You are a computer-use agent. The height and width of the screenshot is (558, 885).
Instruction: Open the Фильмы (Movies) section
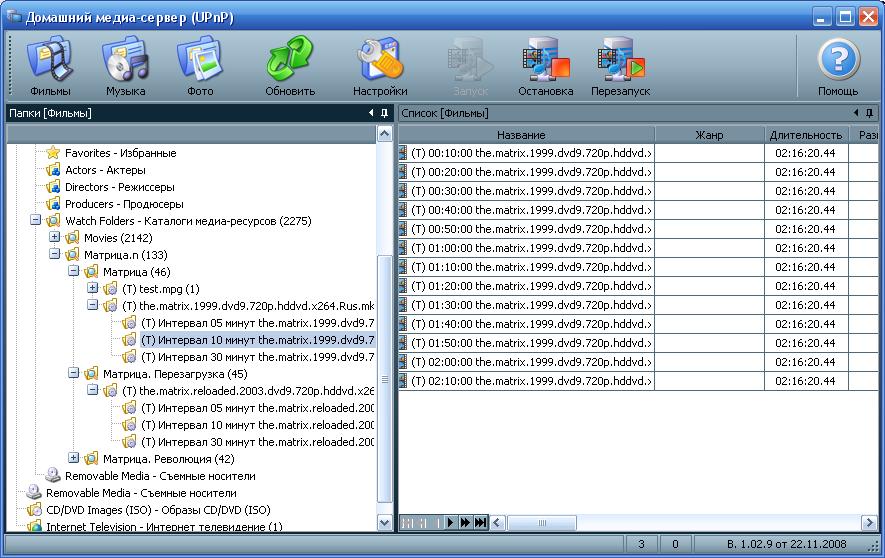coord(49,66)
